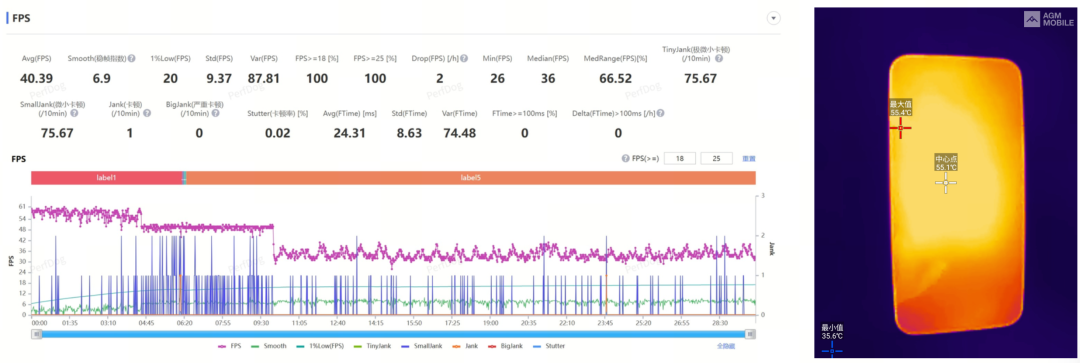The height and width of the screenshot is (363, 1080).
Task: Click the 06:20 time axis label
Action: click(x=184, y=322)
